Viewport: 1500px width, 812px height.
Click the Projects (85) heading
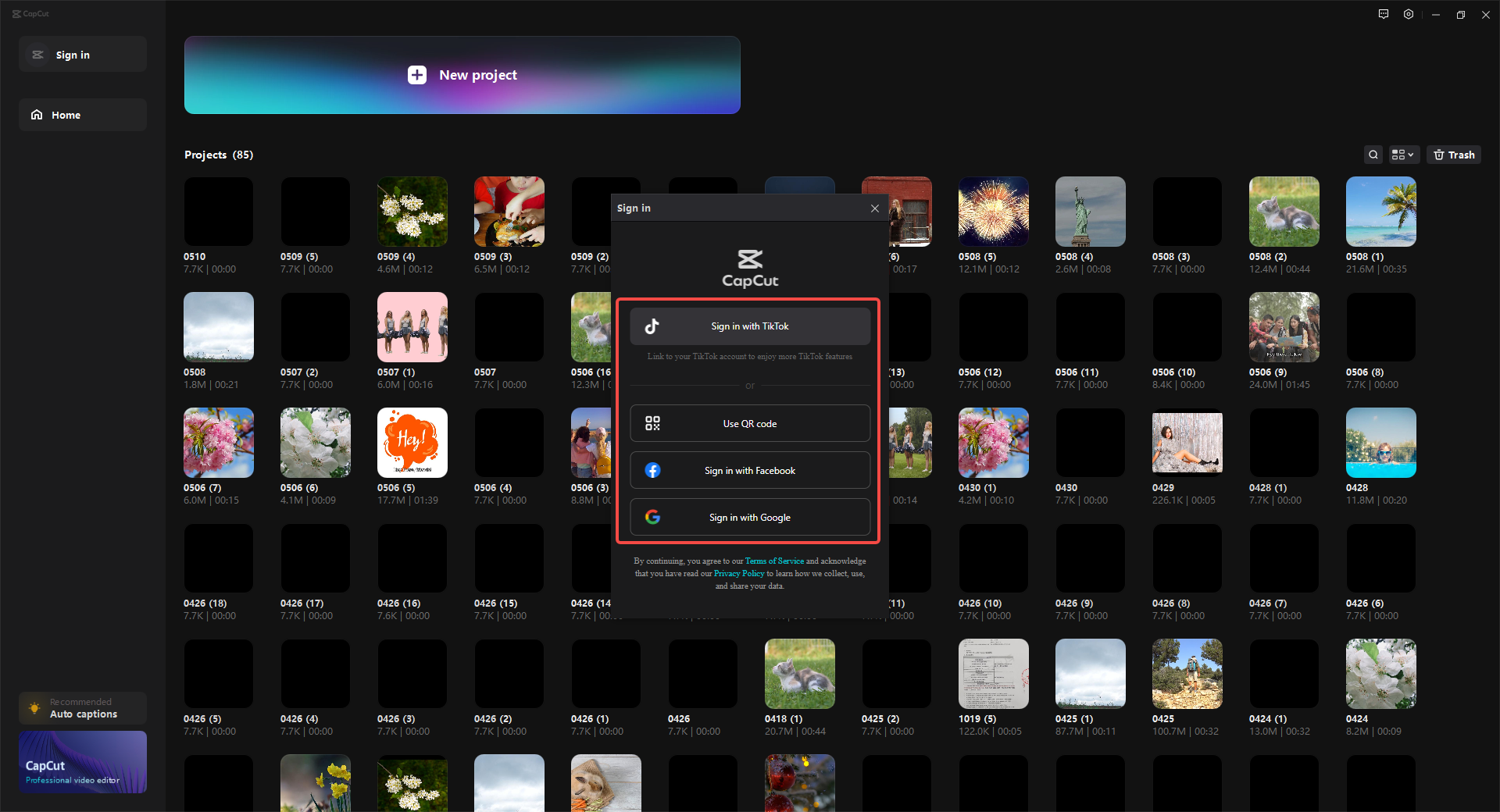219,155
